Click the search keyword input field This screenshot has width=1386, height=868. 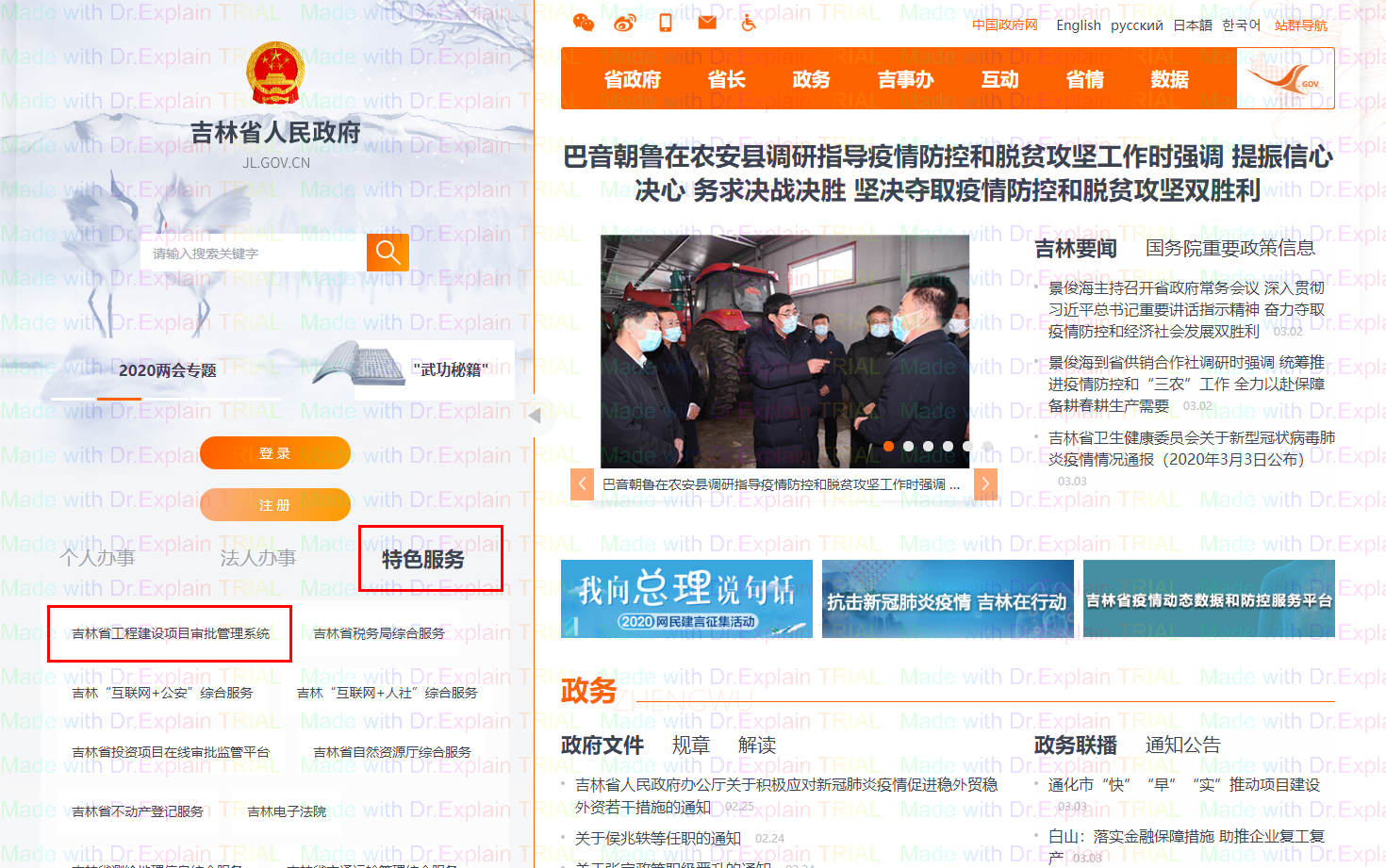point(254,253)
